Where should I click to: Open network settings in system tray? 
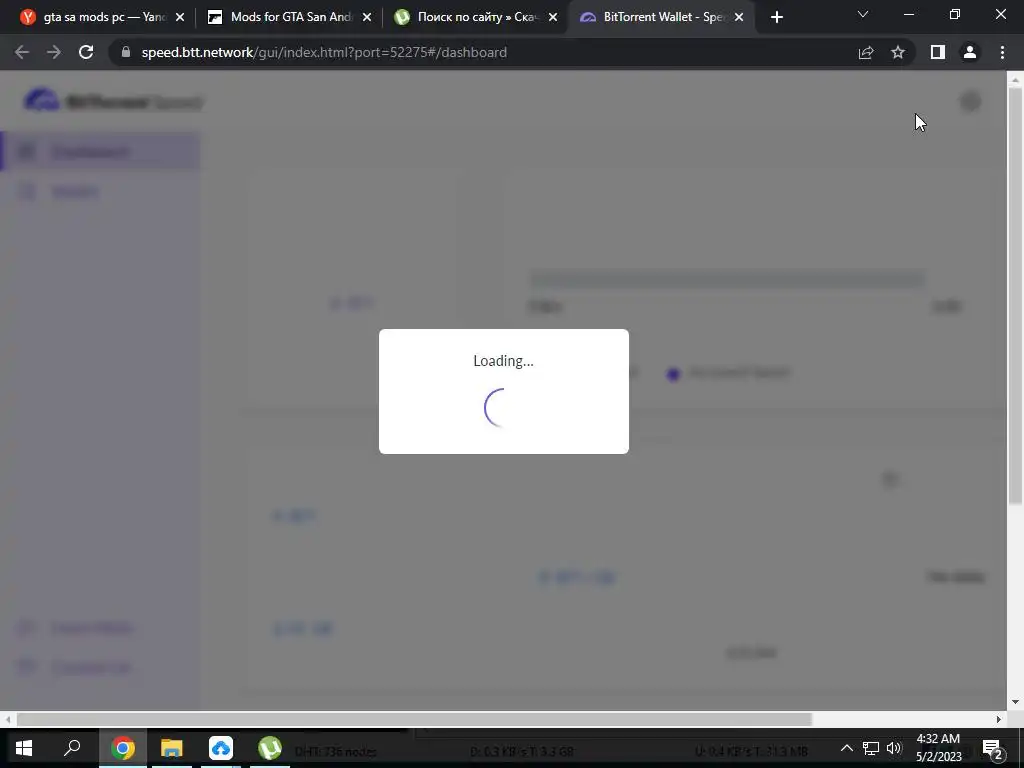pos(871,748)
